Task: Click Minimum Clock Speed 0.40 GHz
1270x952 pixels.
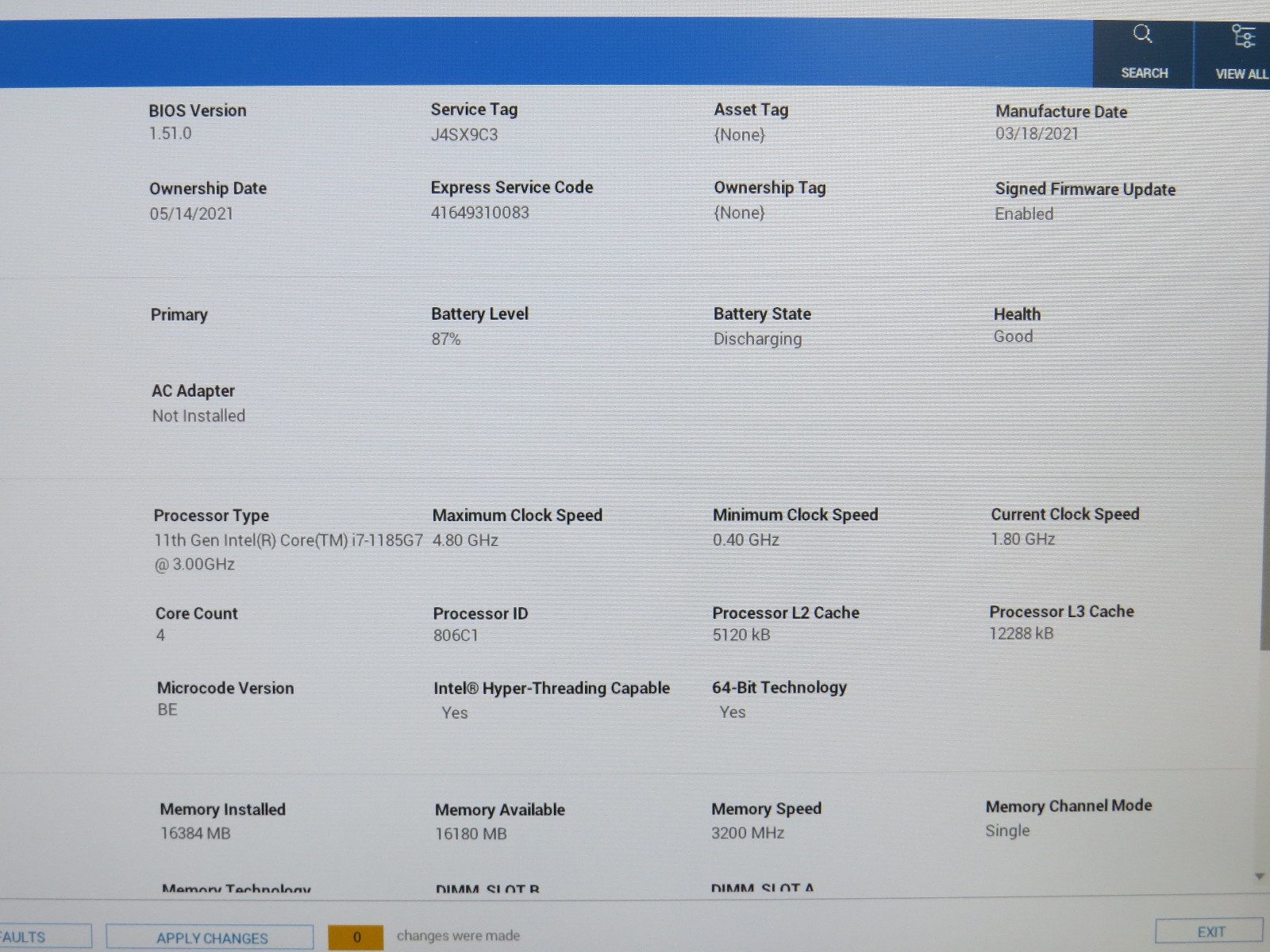Action: coord(745,540)
